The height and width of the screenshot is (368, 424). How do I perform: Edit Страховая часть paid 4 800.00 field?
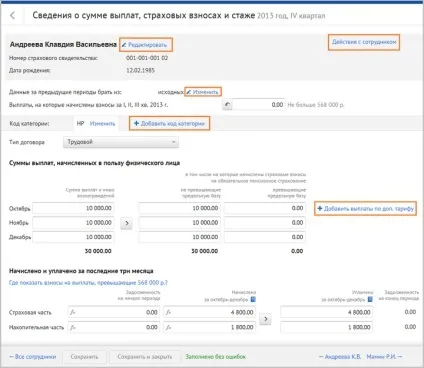pyautogui.click(x=327, y=312)
